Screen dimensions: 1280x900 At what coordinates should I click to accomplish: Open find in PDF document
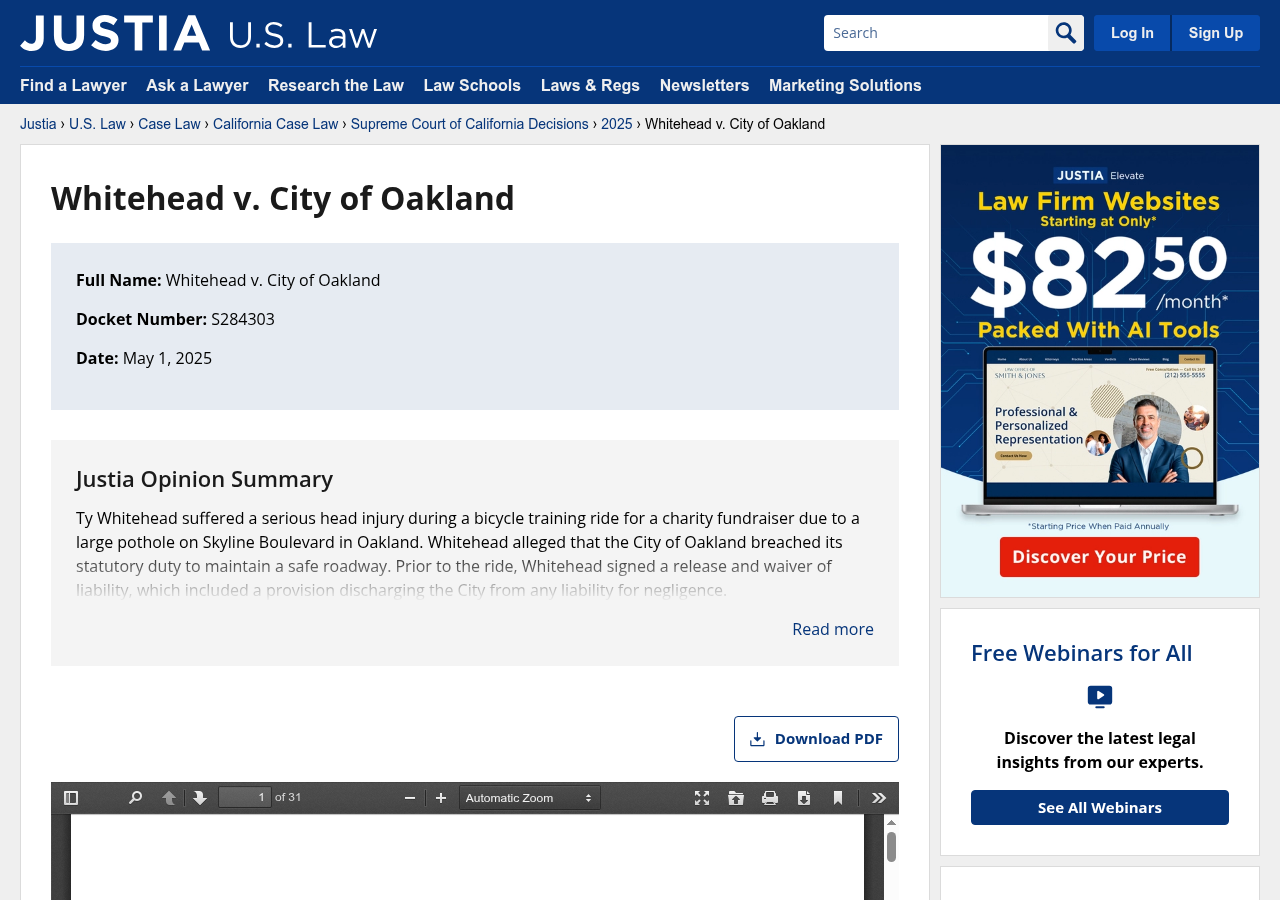[x=135, y=798]
